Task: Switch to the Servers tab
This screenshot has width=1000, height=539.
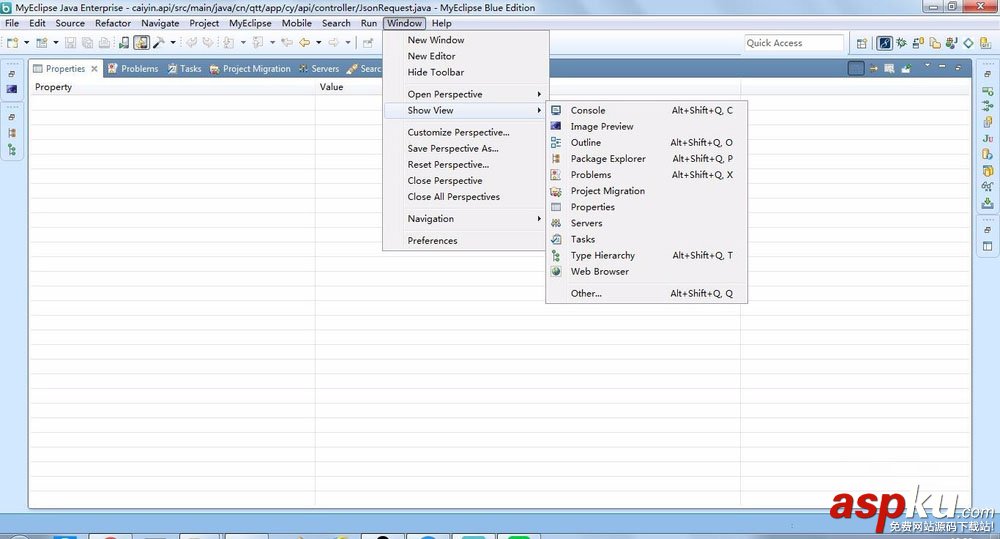Action: [x=319, y=69]
